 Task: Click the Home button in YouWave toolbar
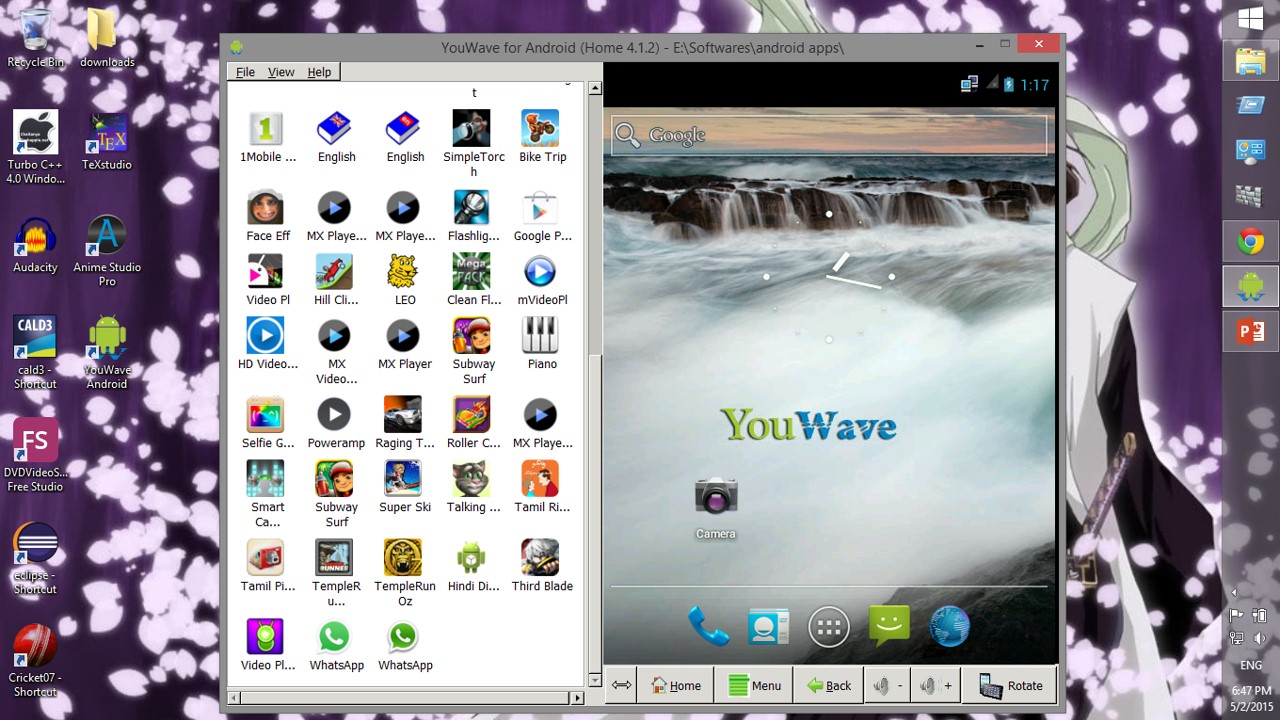(x=676, y=685)
